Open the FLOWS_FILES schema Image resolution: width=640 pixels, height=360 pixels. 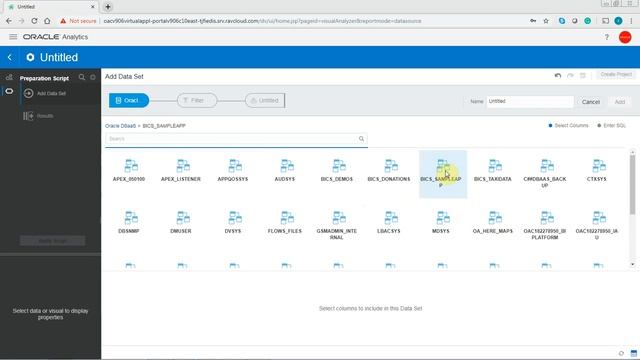[285, 222]
